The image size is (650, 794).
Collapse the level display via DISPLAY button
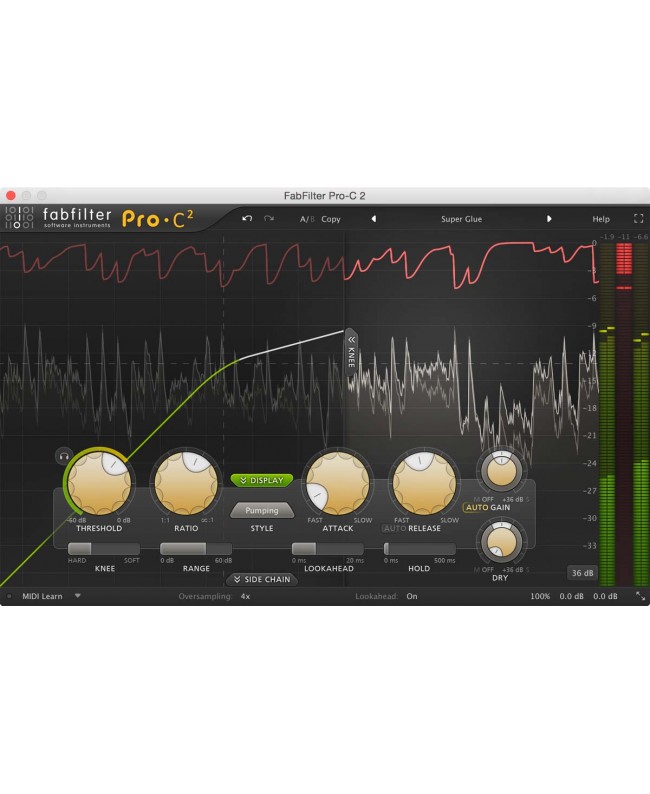(262, 480)
